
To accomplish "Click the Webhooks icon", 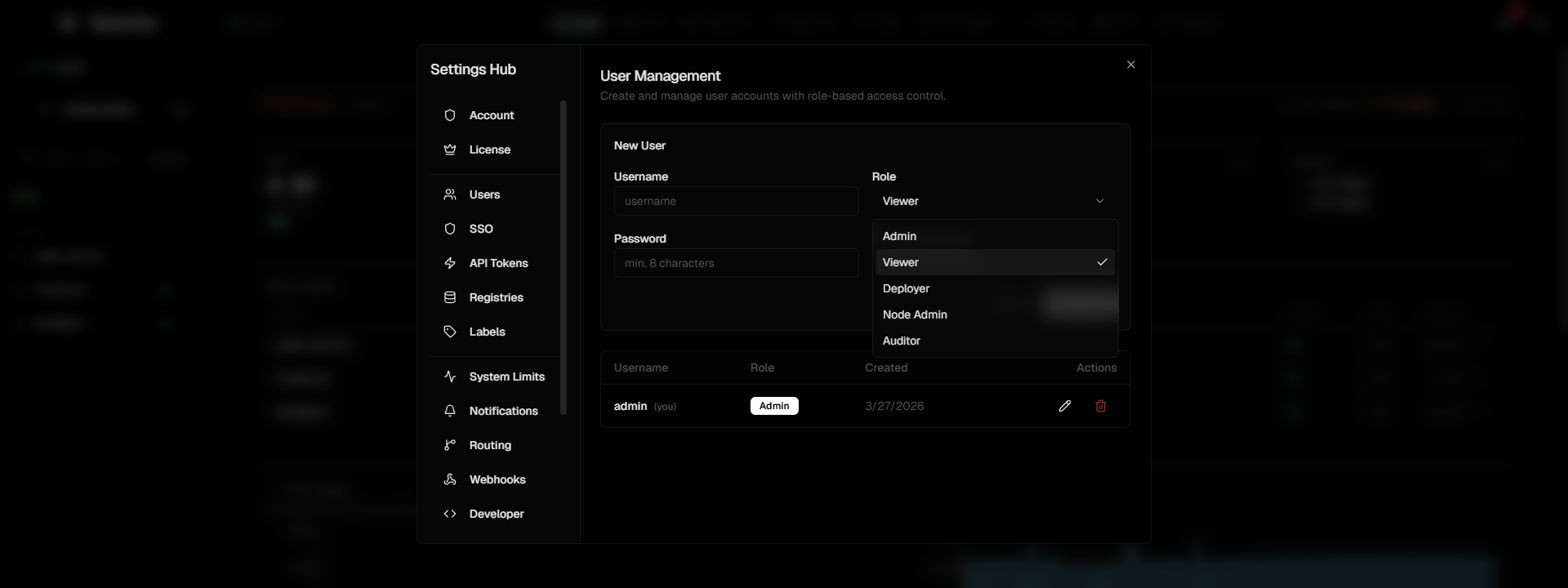I will [x=449, y=479].
